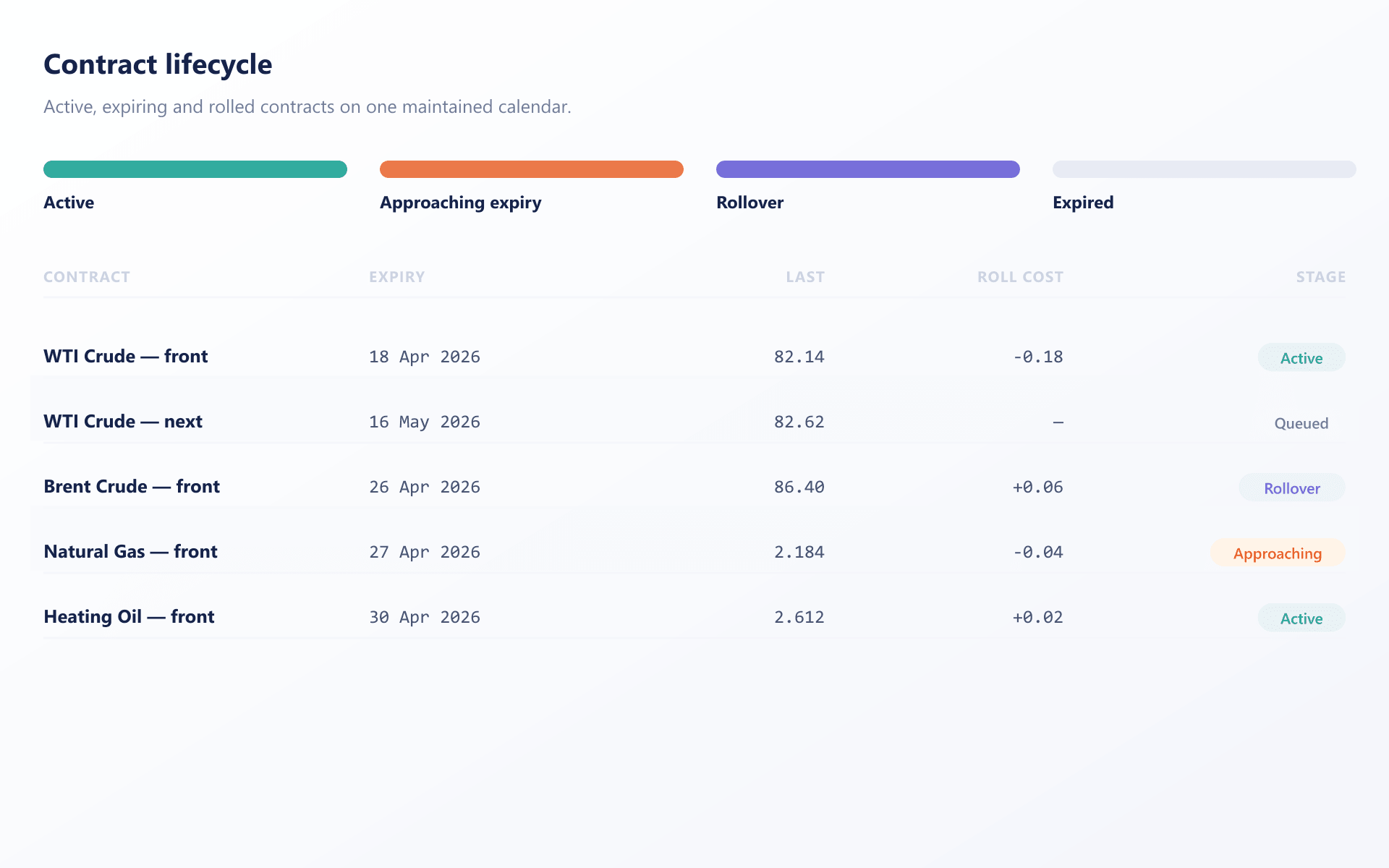
Task: Click the Queued stage label
Action: [1301, 423]
